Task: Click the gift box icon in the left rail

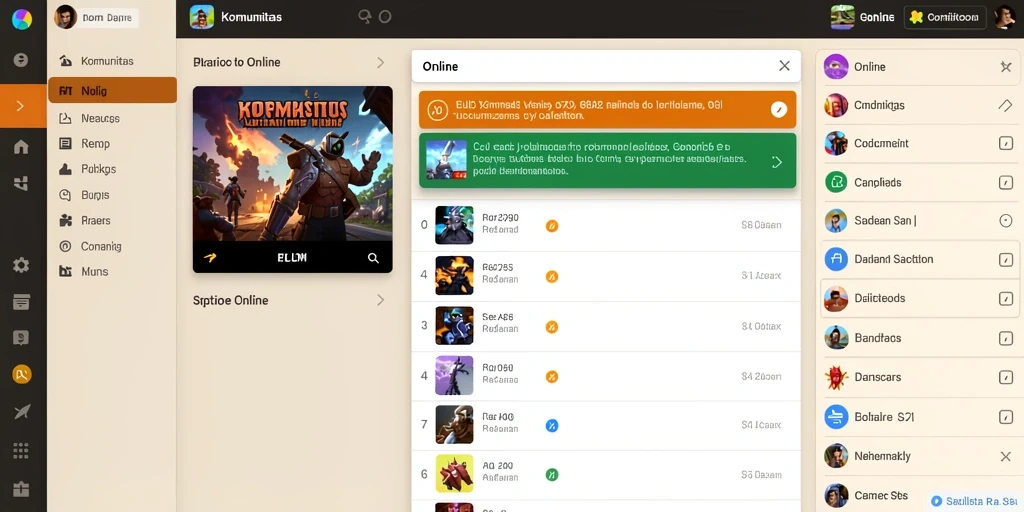Action: (21, 488)
